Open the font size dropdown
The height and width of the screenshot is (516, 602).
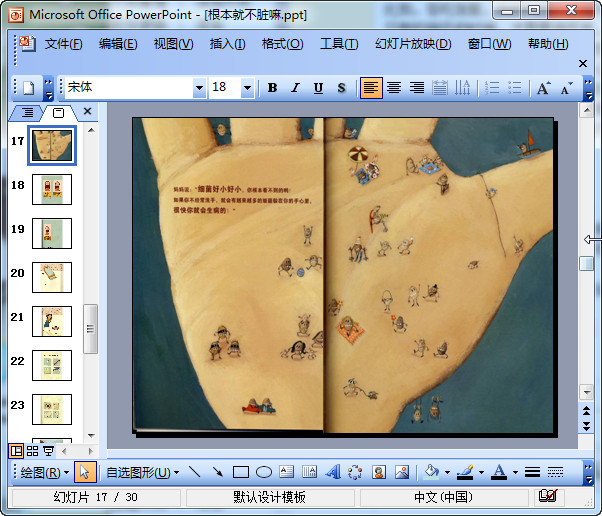click(247, 88)
